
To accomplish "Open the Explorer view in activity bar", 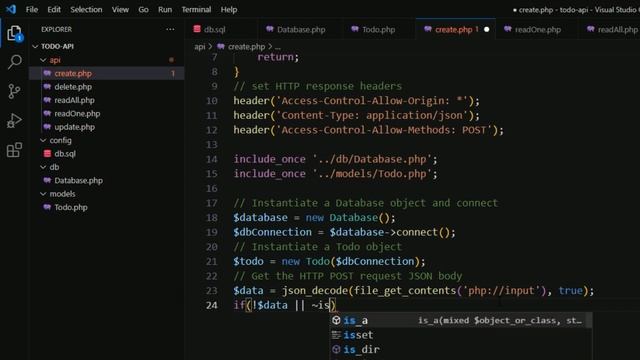I will click(x=14, y=33).
